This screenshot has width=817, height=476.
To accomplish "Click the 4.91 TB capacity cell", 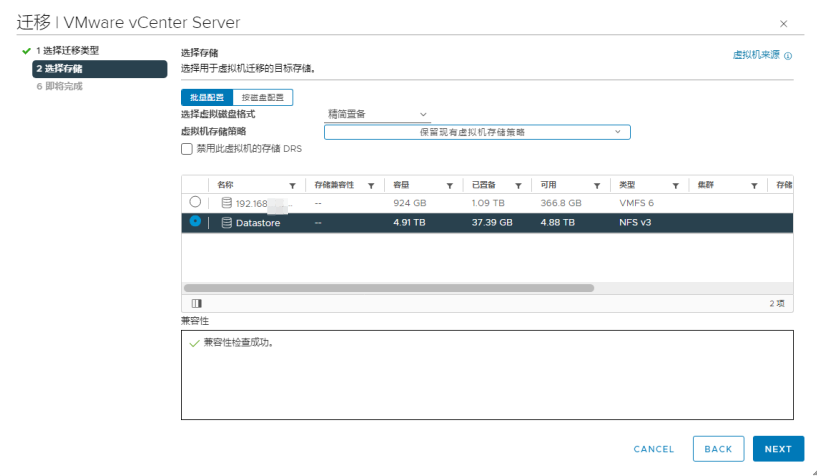I will tap(409, 222).
